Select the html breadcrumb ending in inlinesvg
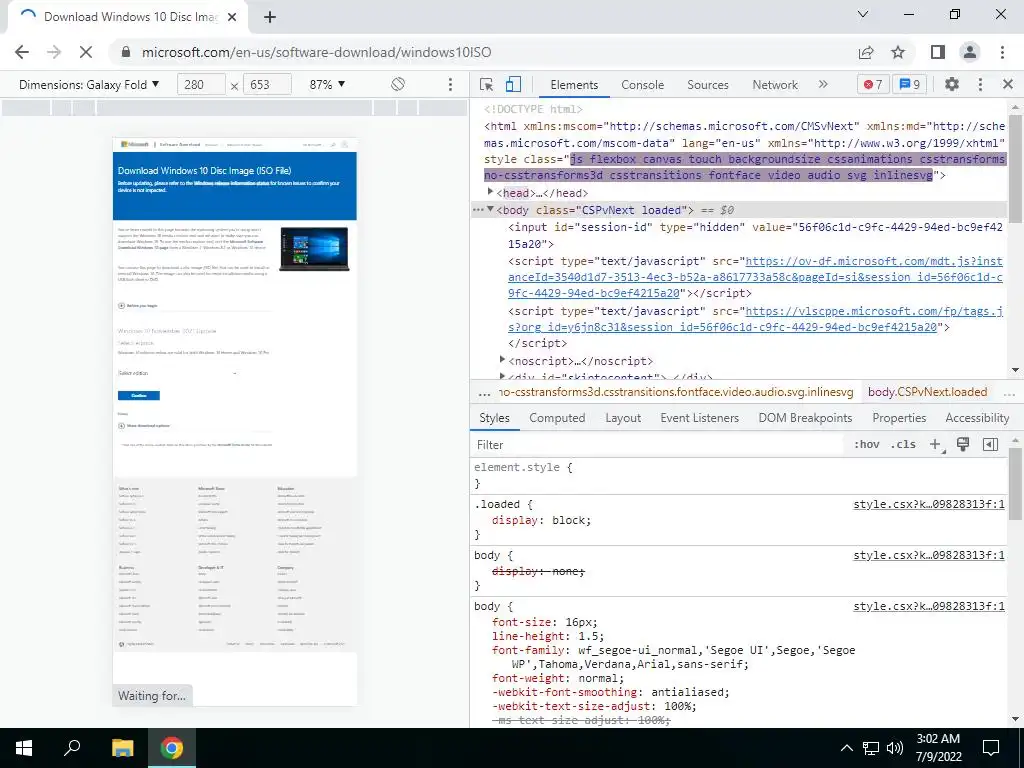Image resolution: width=1024 pixels, height=768 pixels. point(676,392)
